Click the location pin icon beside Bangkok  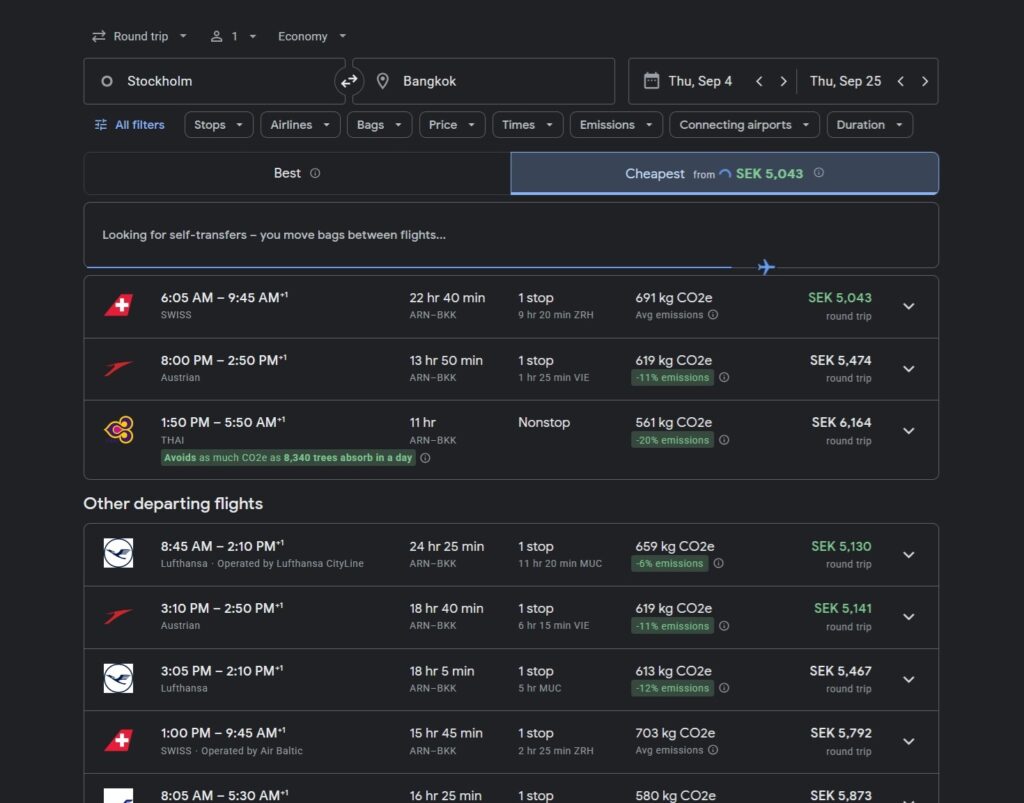coord(383,81)
